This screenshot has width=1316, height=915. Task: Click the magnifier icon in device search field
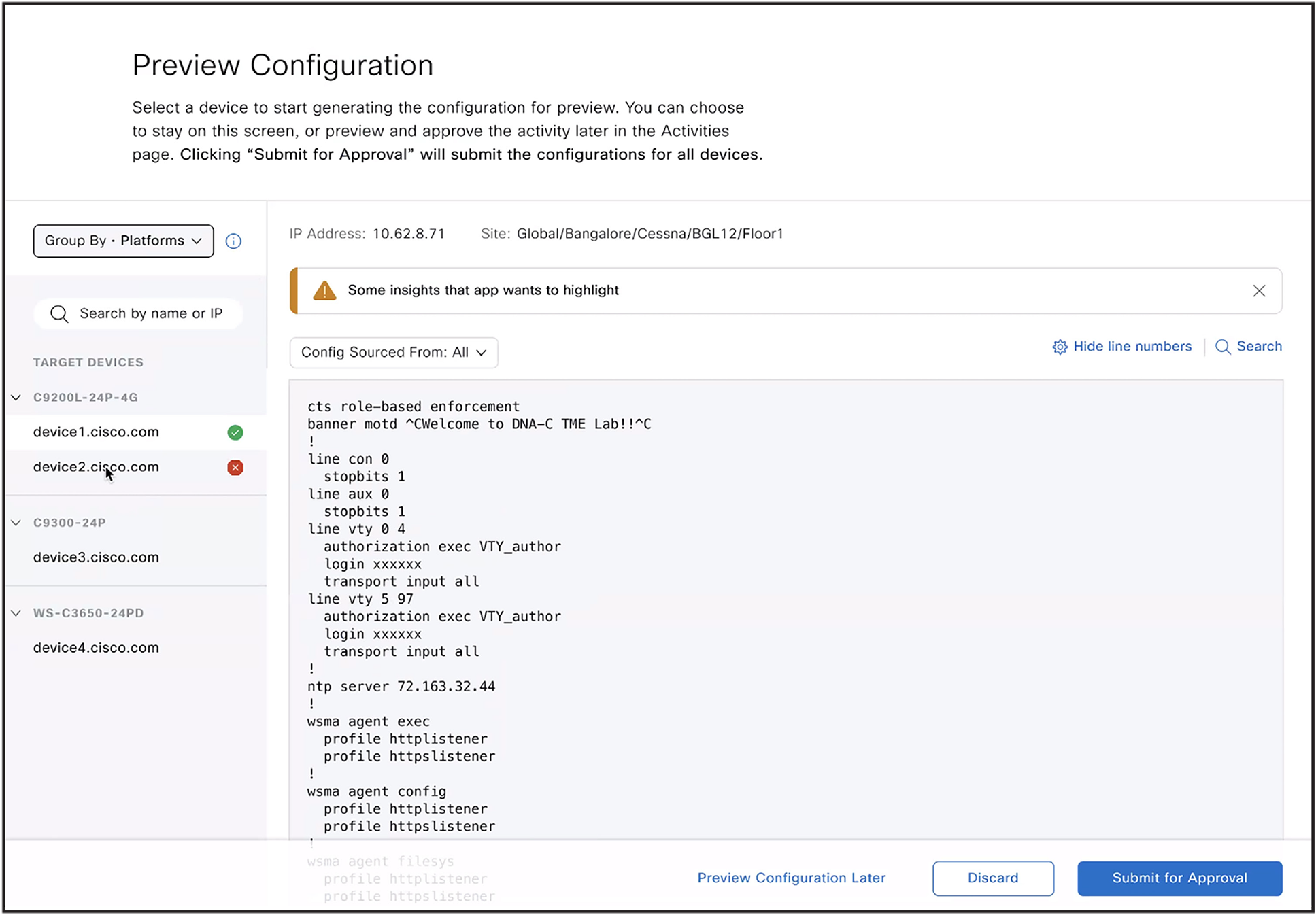59,314
